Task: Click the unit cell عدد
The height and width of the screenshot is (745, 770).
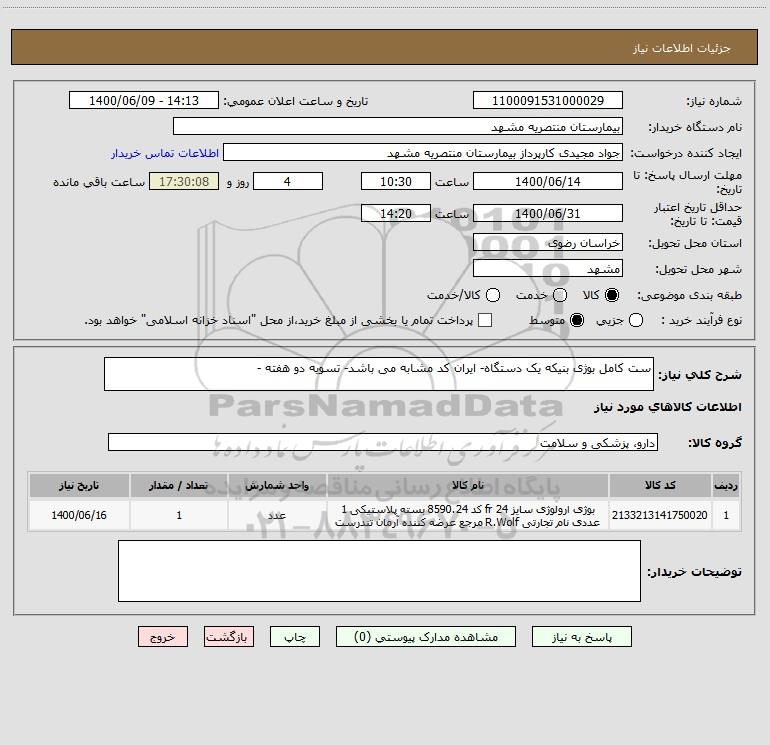Action: 277,515
